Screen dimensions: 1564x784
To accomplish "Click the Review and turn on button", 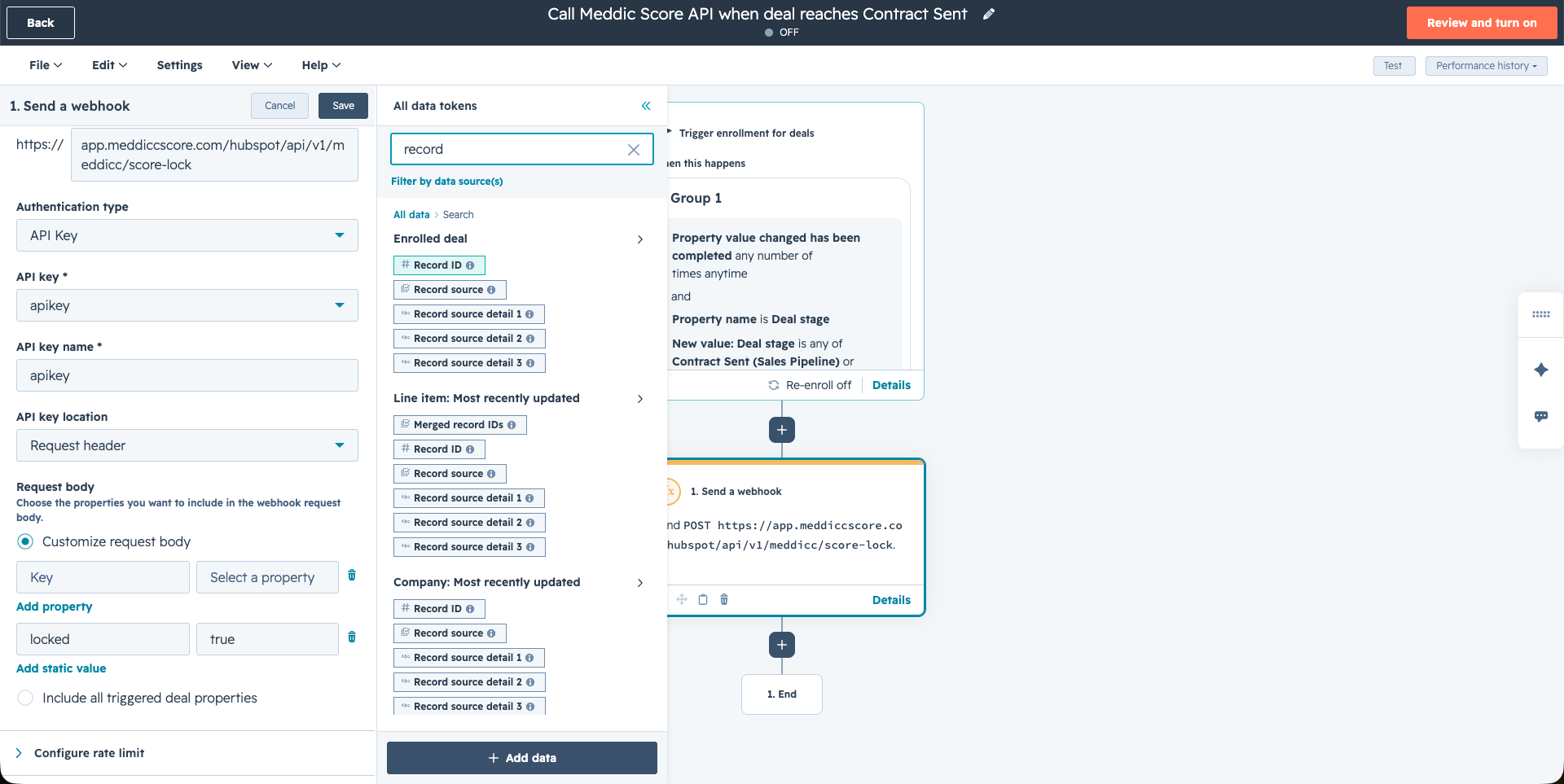I will tap(1482, 23).
